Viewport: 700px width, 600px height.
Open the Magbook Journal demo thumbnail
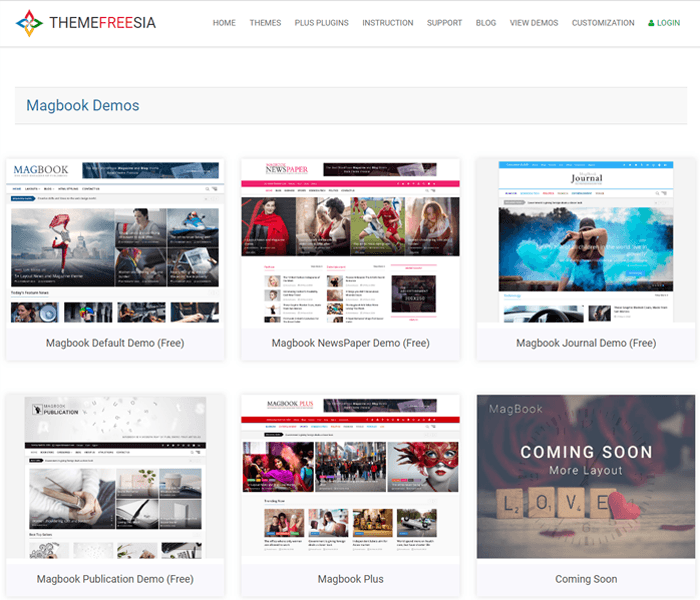tap(586, 243)
